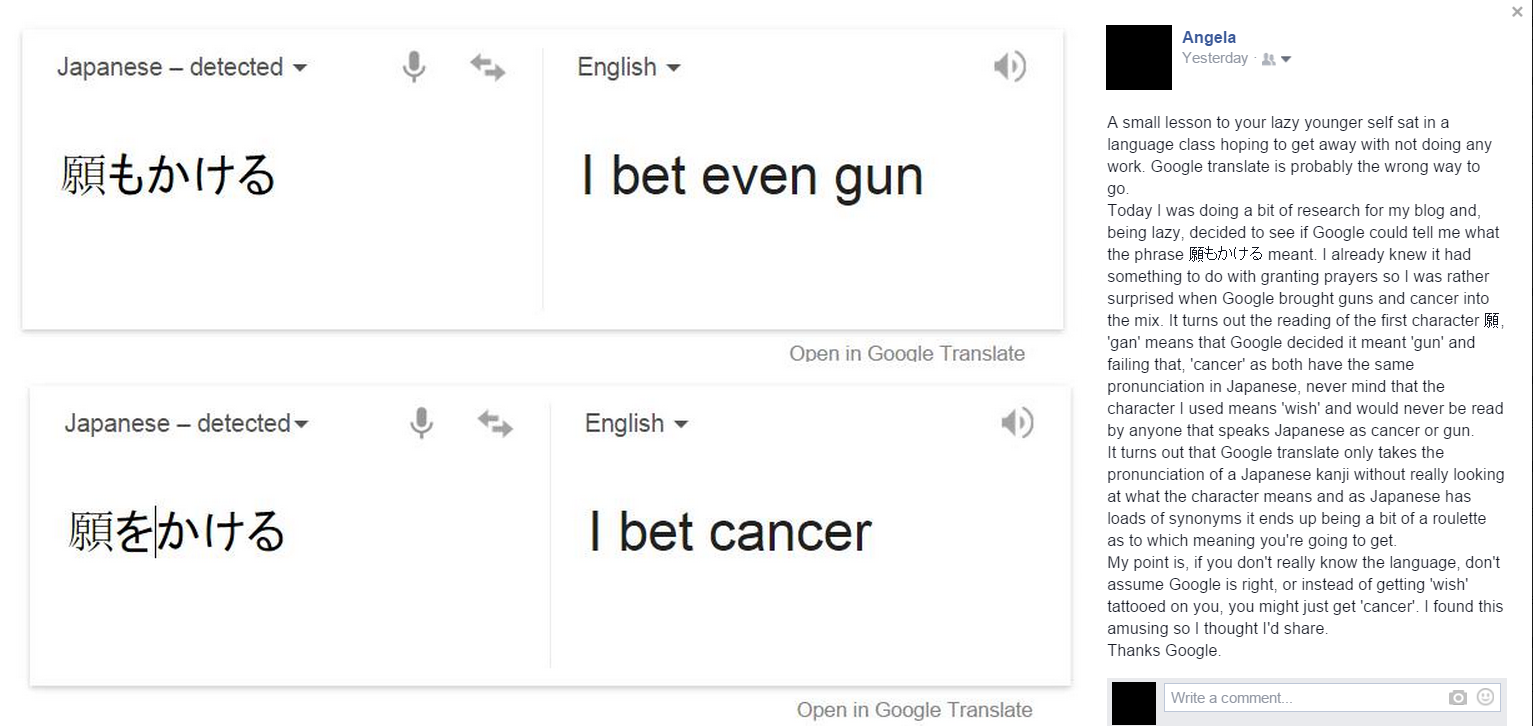Expand top 'Japanese – detected' source language dropdown
Image resolution: width=1533 pixels, height=726 pixels.
coord(182,67)
